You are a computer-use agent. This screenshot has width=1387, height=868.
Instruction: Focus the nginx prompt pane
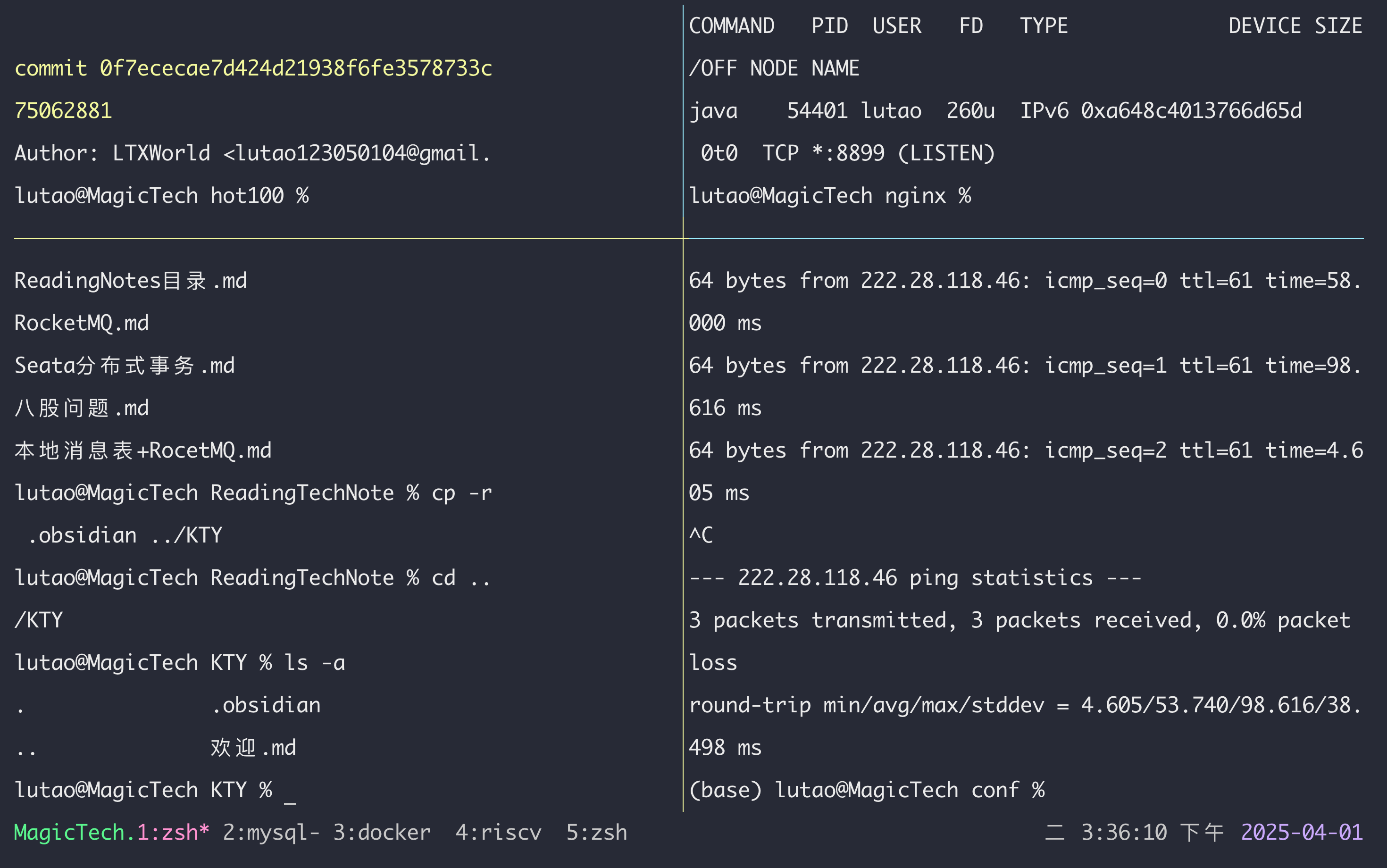(x=829, y=196)
